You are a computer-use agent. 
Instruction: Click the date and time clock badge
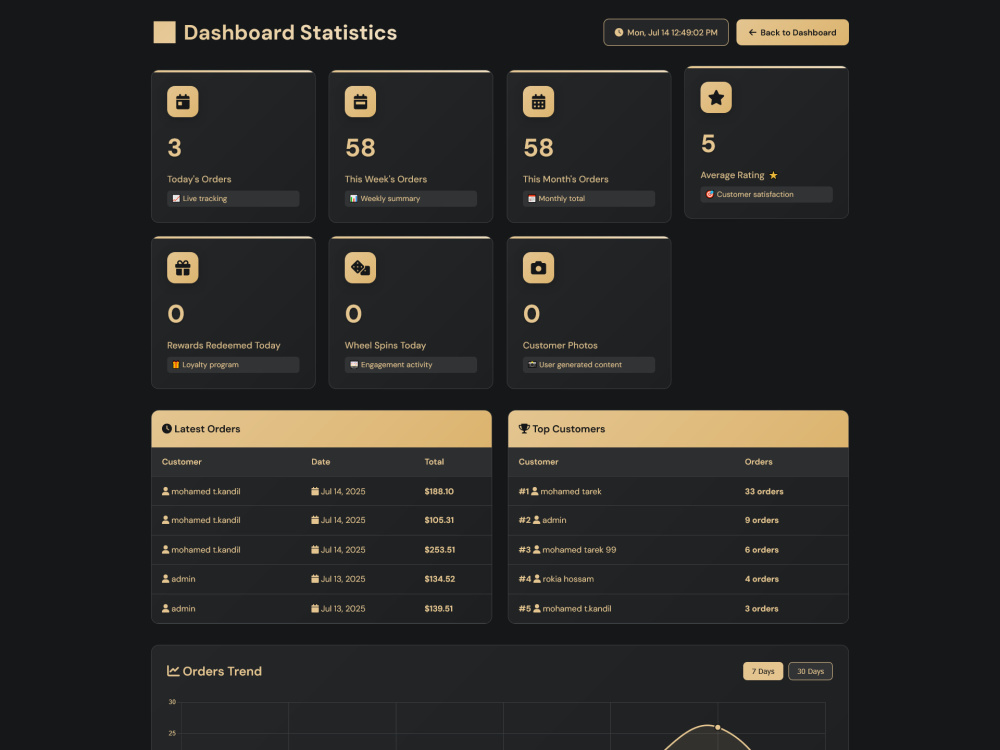click(x=666, y=33)
